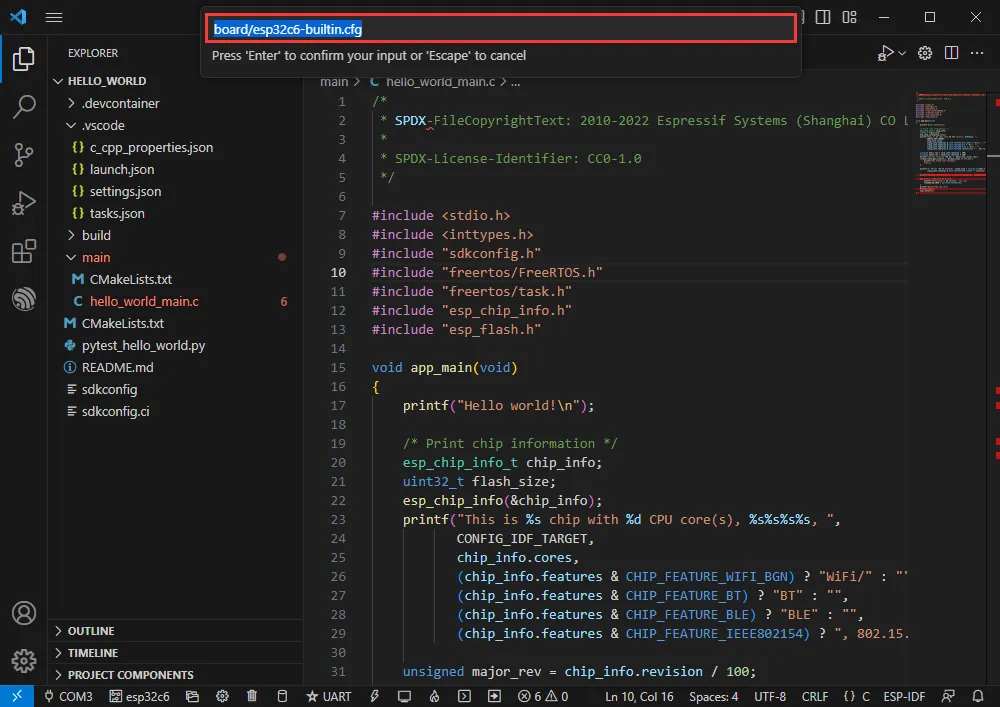Toggle Problems panel via errors and warnings count

tap(544, 696)
